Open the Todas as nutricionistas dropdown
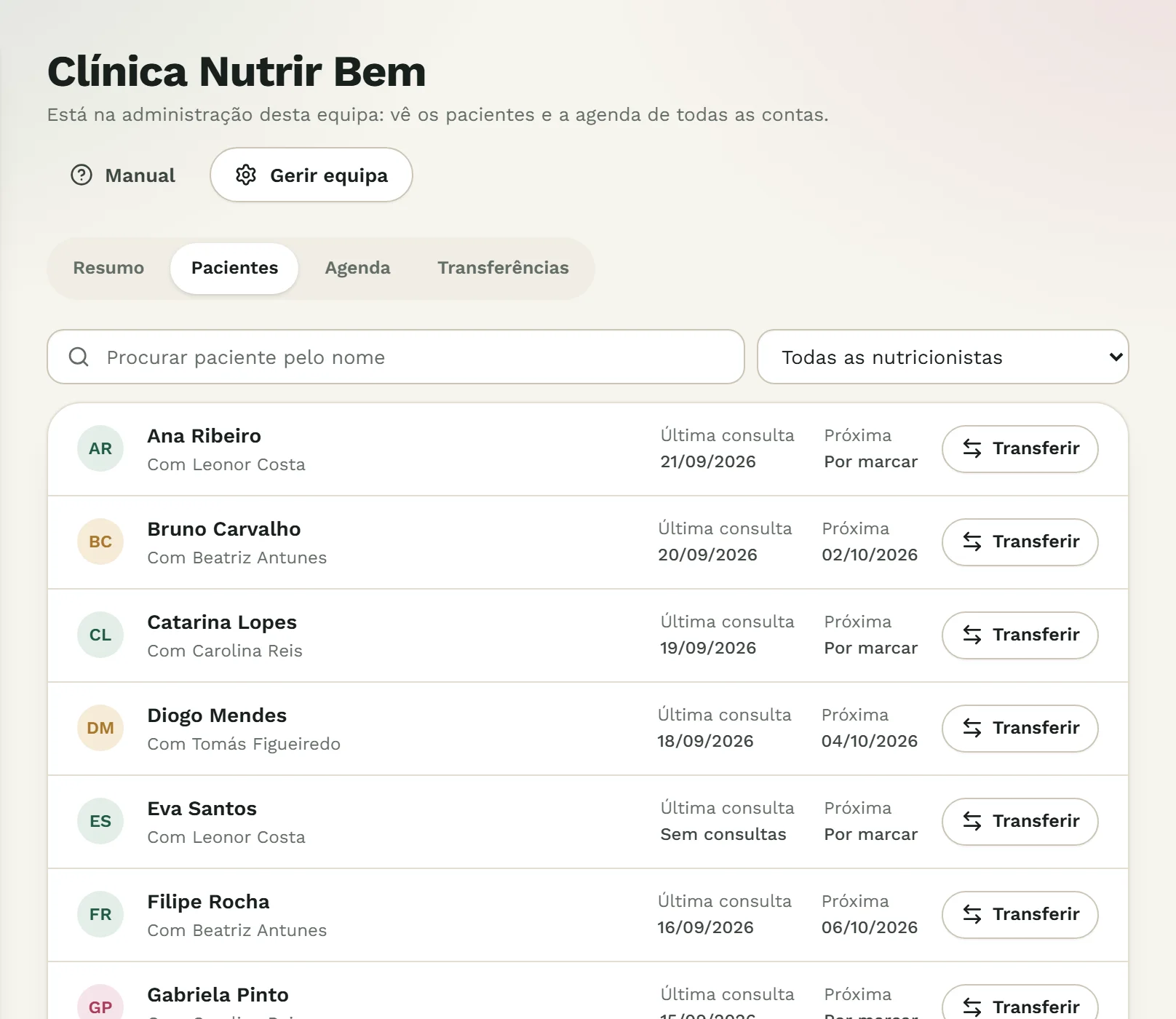 [x=943, y=357]
